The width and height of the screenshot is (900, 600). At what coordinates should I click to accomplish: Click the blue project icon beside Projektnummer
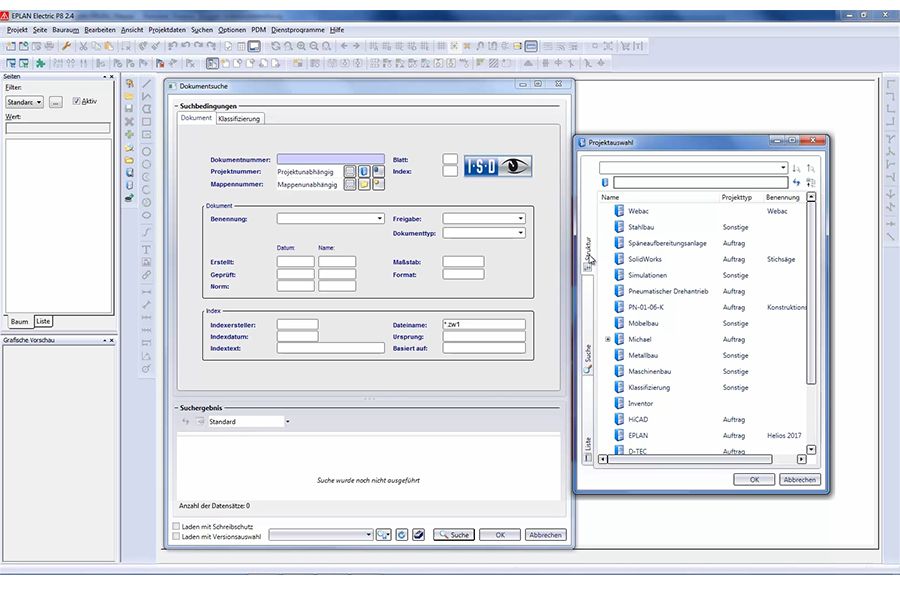[364, 171]
